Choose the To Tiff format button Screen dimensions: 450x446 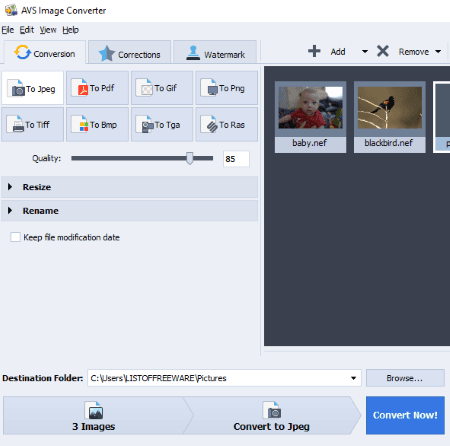32,125
